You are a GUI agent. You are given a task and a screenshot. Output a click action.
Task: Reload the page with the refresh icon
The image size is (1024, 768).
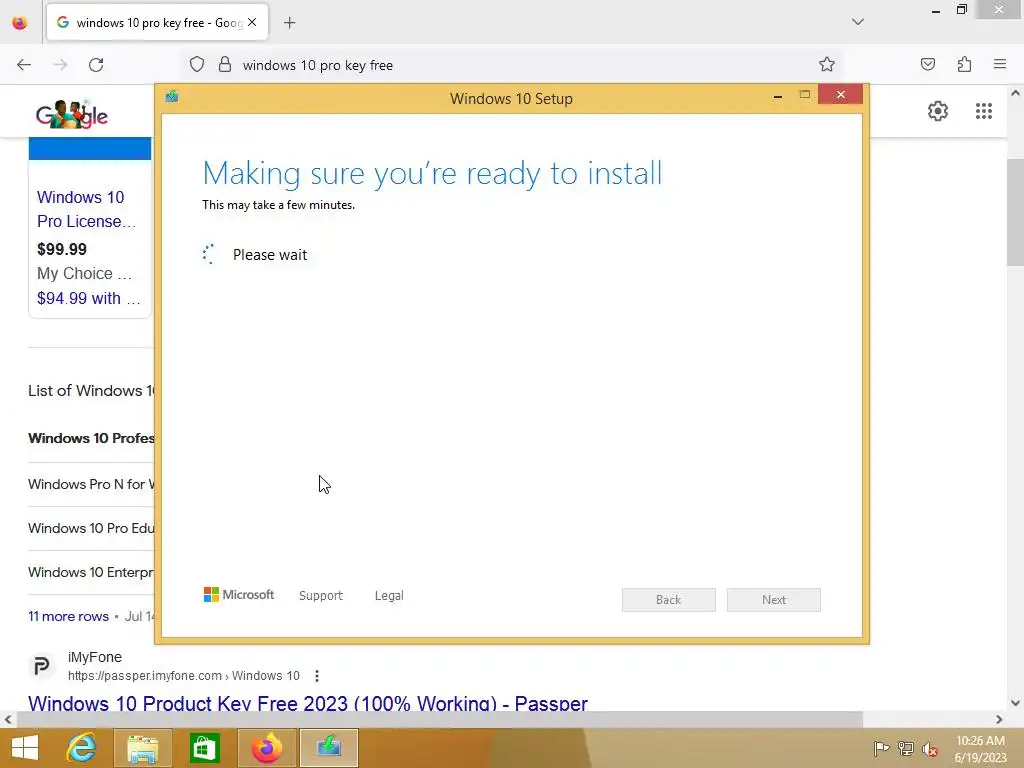point(96,65)
